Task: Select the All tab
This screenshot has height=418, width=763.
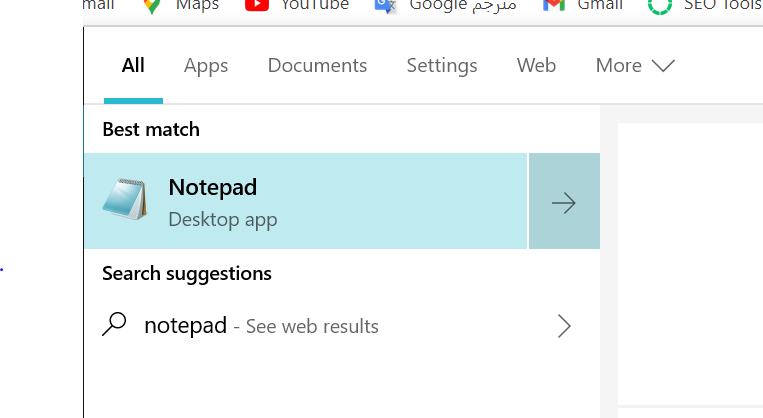Action: tap(133, 66)
